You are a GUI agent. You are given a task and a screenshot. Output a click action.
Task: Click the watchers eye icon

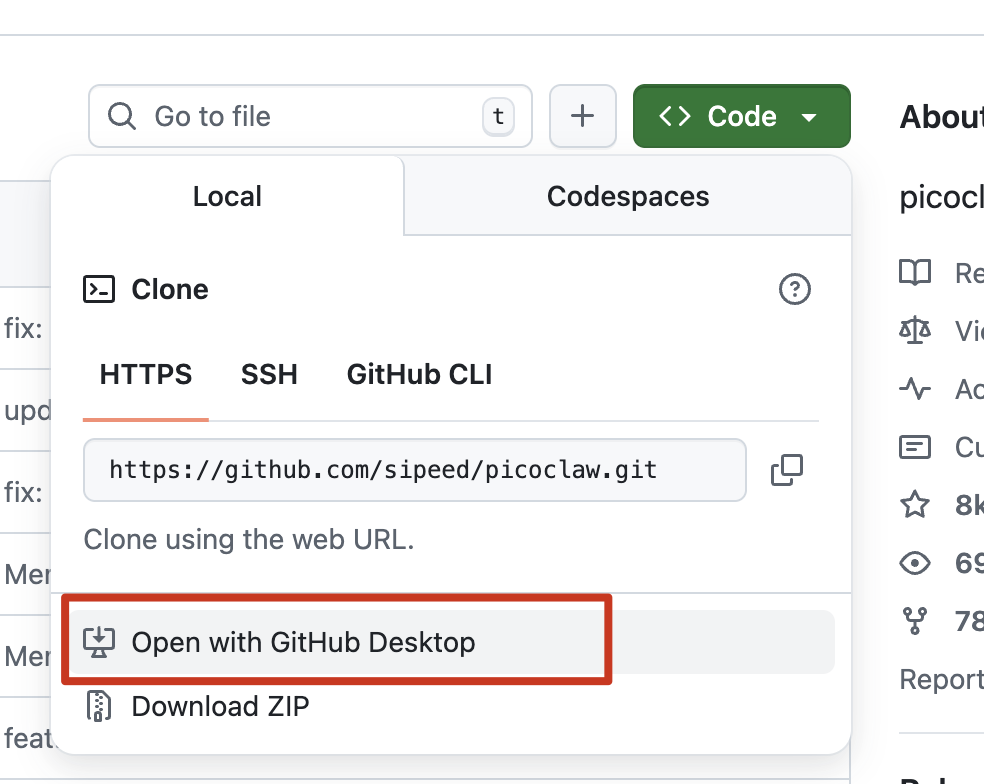(x=915, y=564)
